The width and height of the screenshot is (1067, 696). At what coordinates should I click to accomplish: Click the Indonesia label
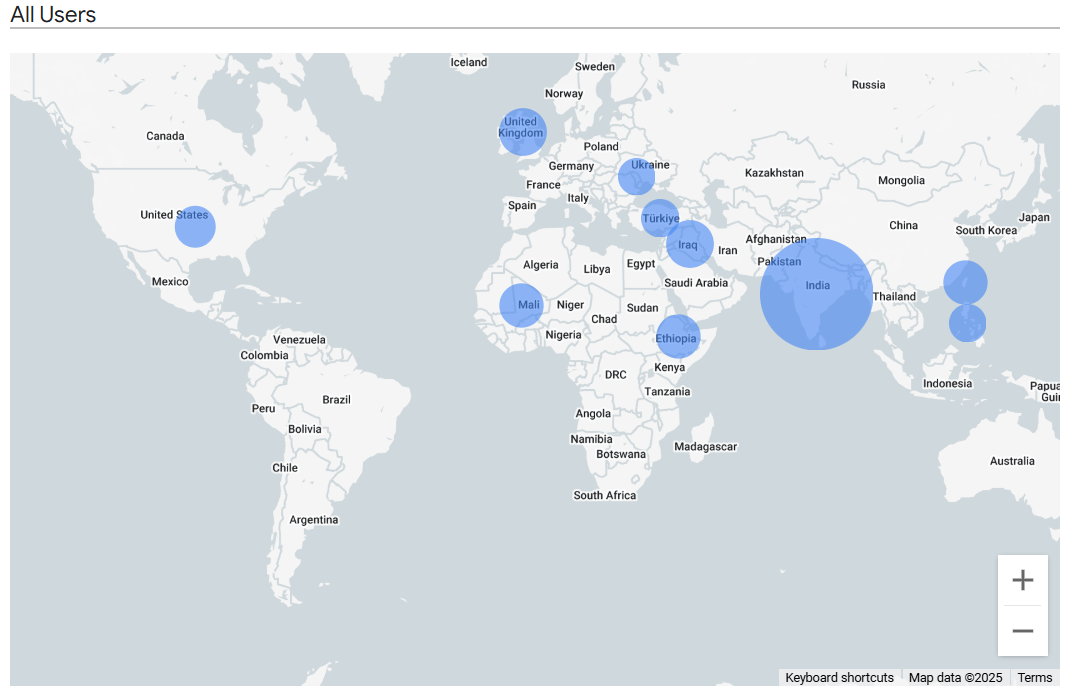click(x=947, y=384)
